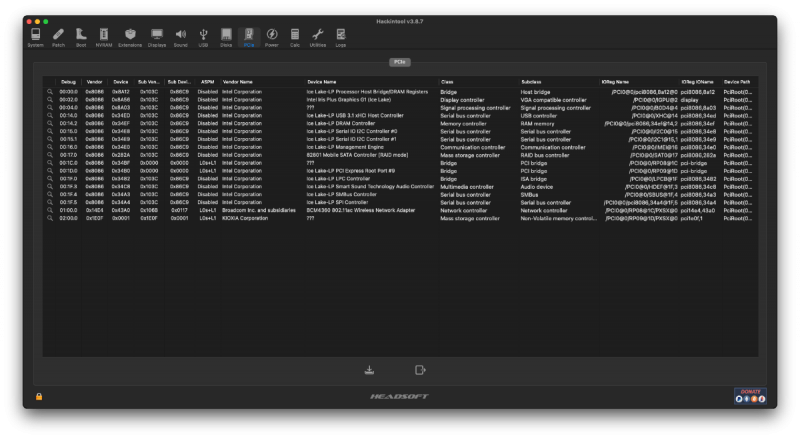Open the Sound section
800x439 pixels.
pyautogui.click(x=181, y=37)
